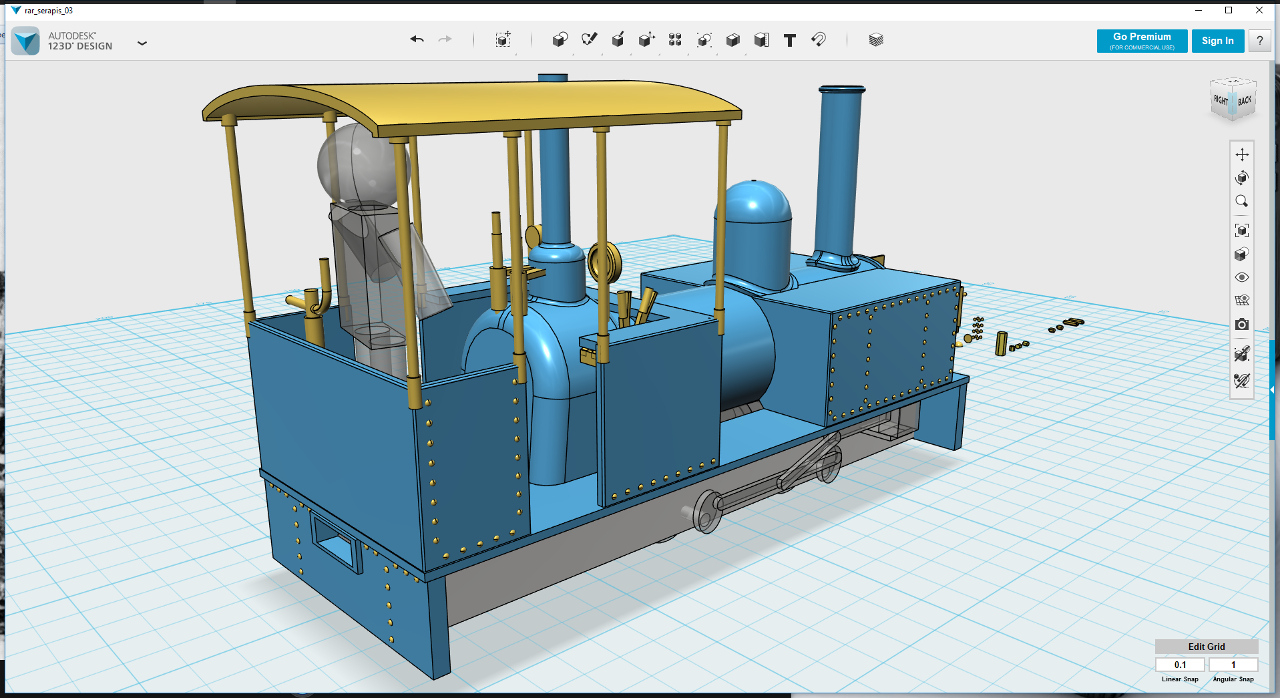Screen dimensions: 1280x698
Task: Click the Sign In button
Action: (1218, 41)
